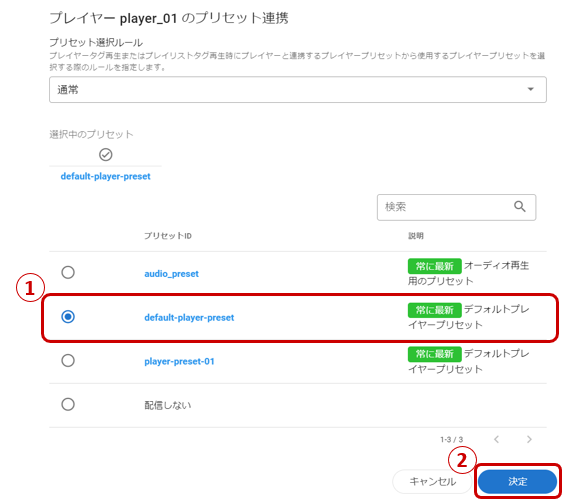
Task: Click the キャンセル button
Action: pyautogui.click(x=432, y=481)
